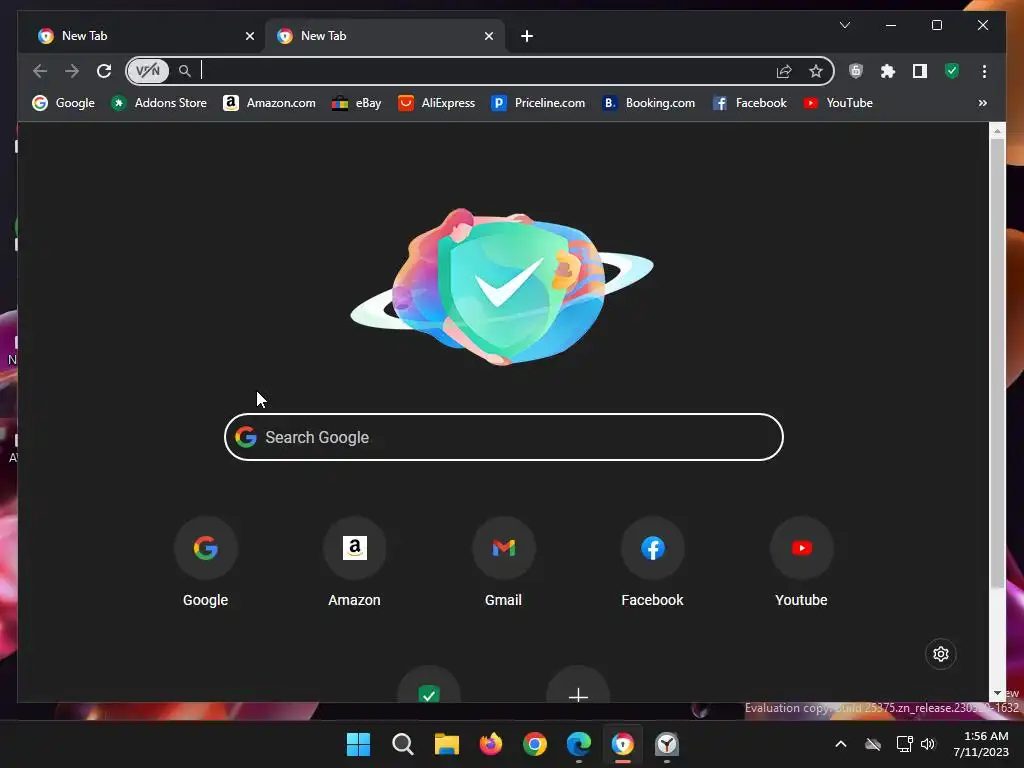Open the Addons Store bookmark

159,103
